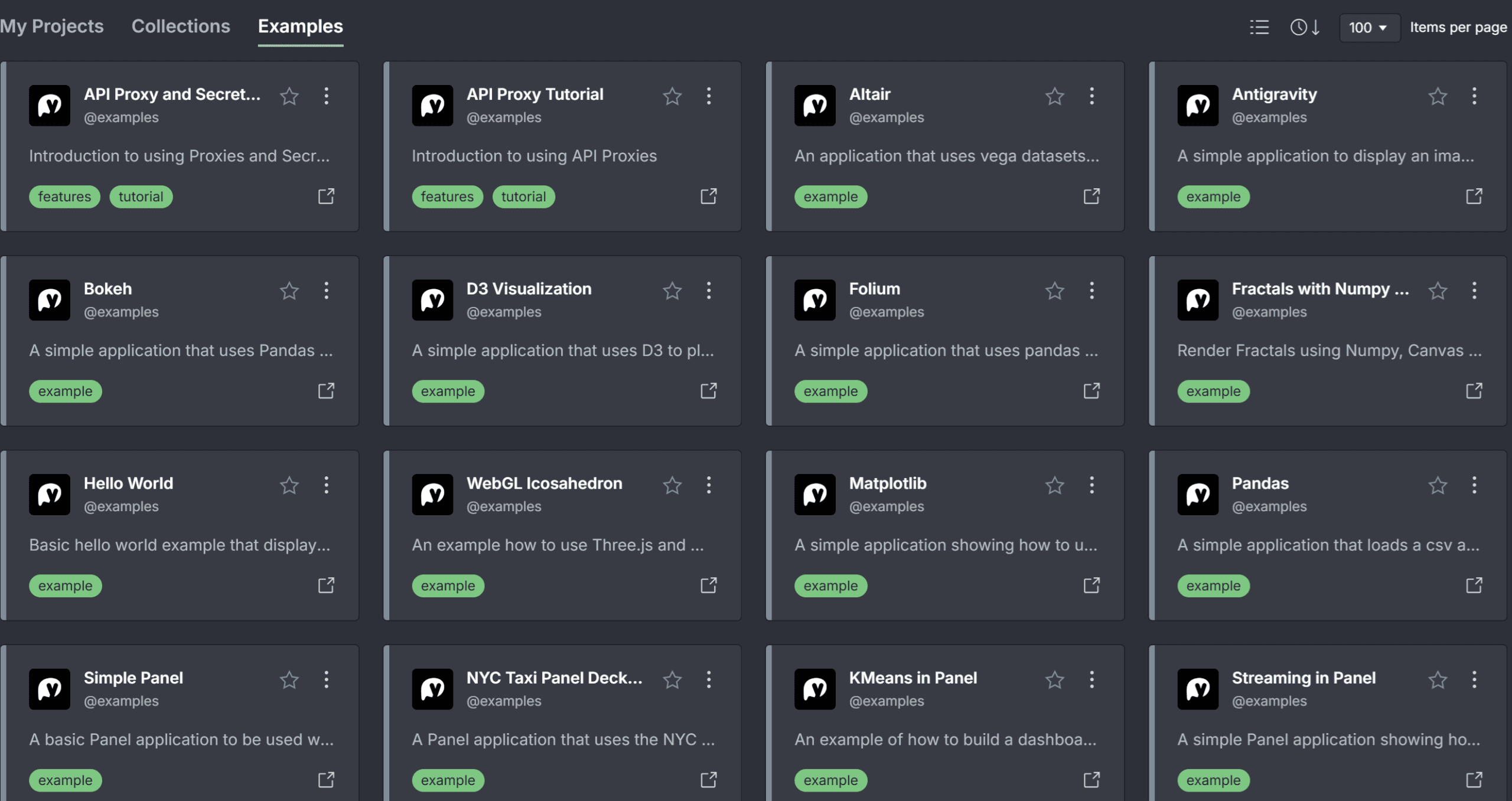Launch WebGL Icosahedron in new window
1512x801 pixels.
(x=709, y=585)
